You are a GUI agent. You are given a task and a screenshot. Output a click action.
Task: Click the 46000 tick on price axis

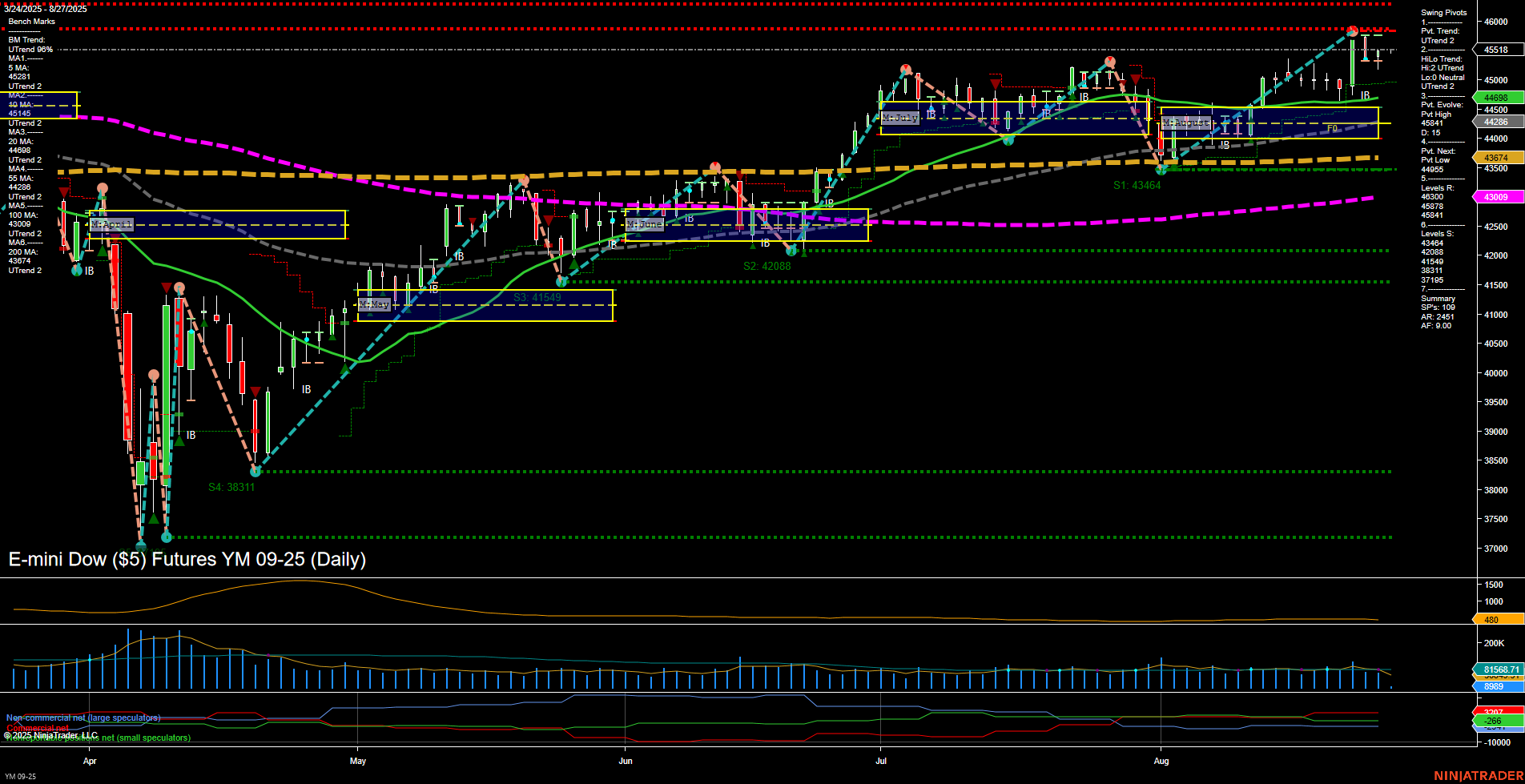[x=1496, y=22]
